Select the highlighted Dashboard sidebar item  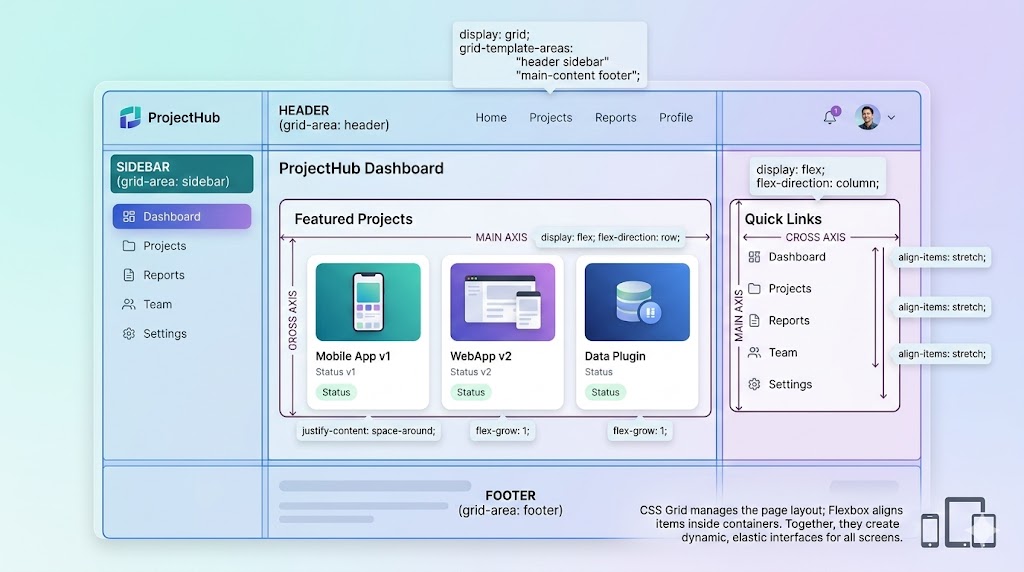[x=181, y=216]
